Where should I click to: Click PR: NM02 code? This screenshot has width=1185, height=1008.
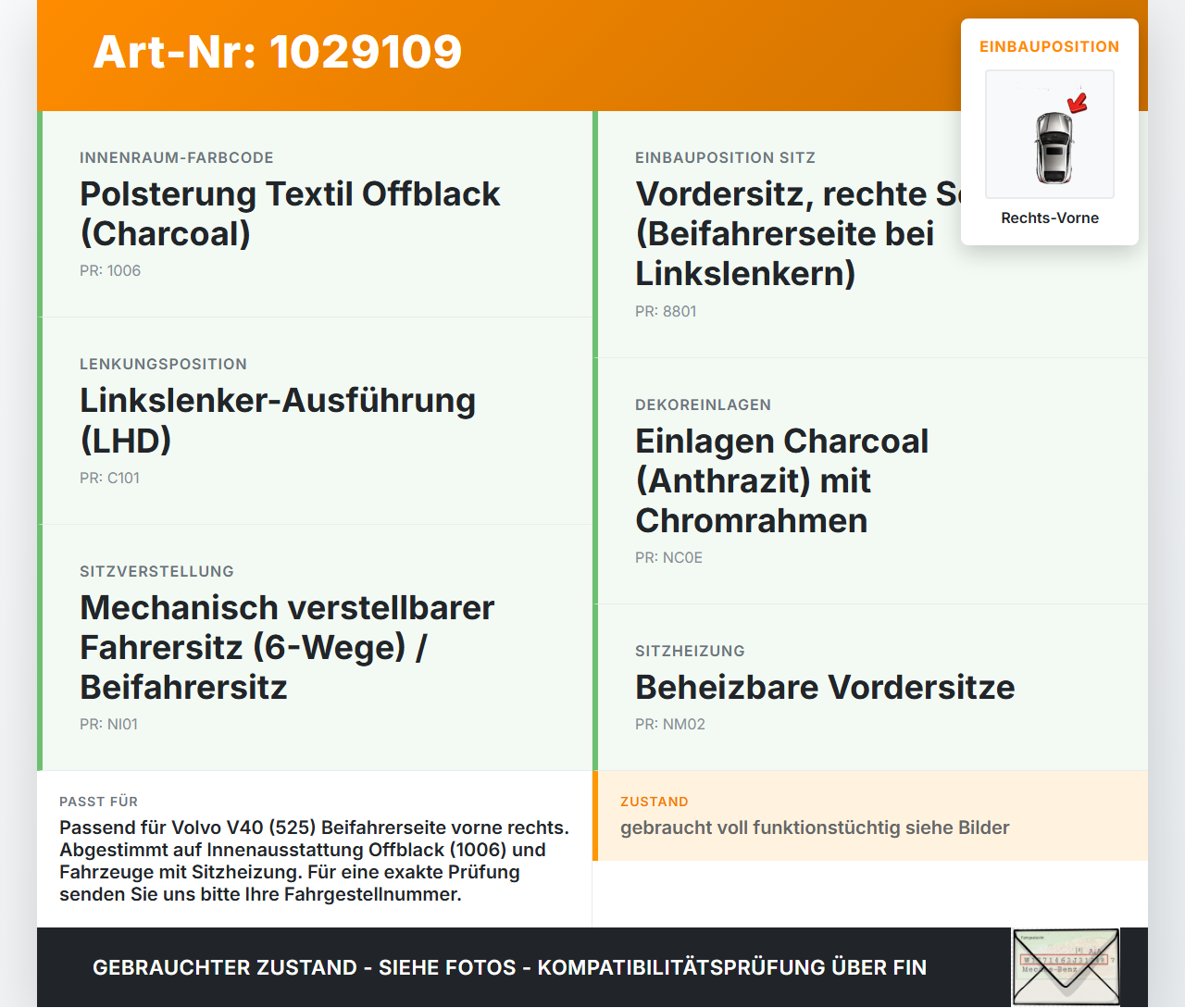(x=670, y=725)
